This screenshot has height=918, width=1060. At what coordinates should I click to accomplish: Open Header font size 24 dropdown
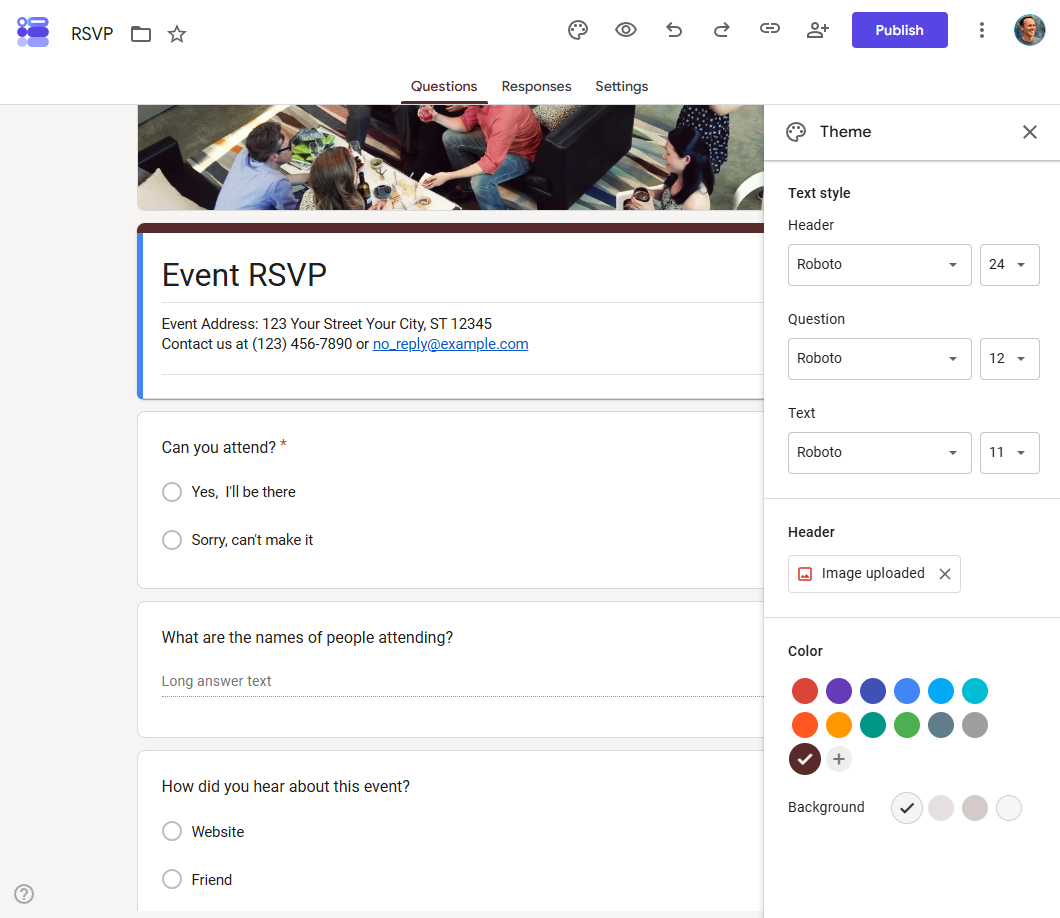(x=1009, y=265)
